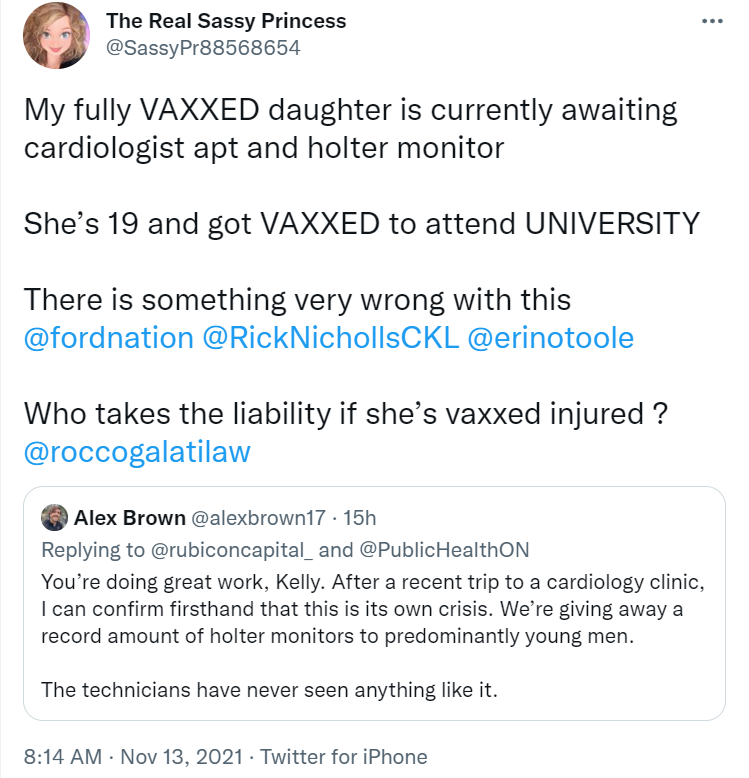Open the @roccogalatilaw mention link
Screen dimensions: 749x778
(136, 451)
